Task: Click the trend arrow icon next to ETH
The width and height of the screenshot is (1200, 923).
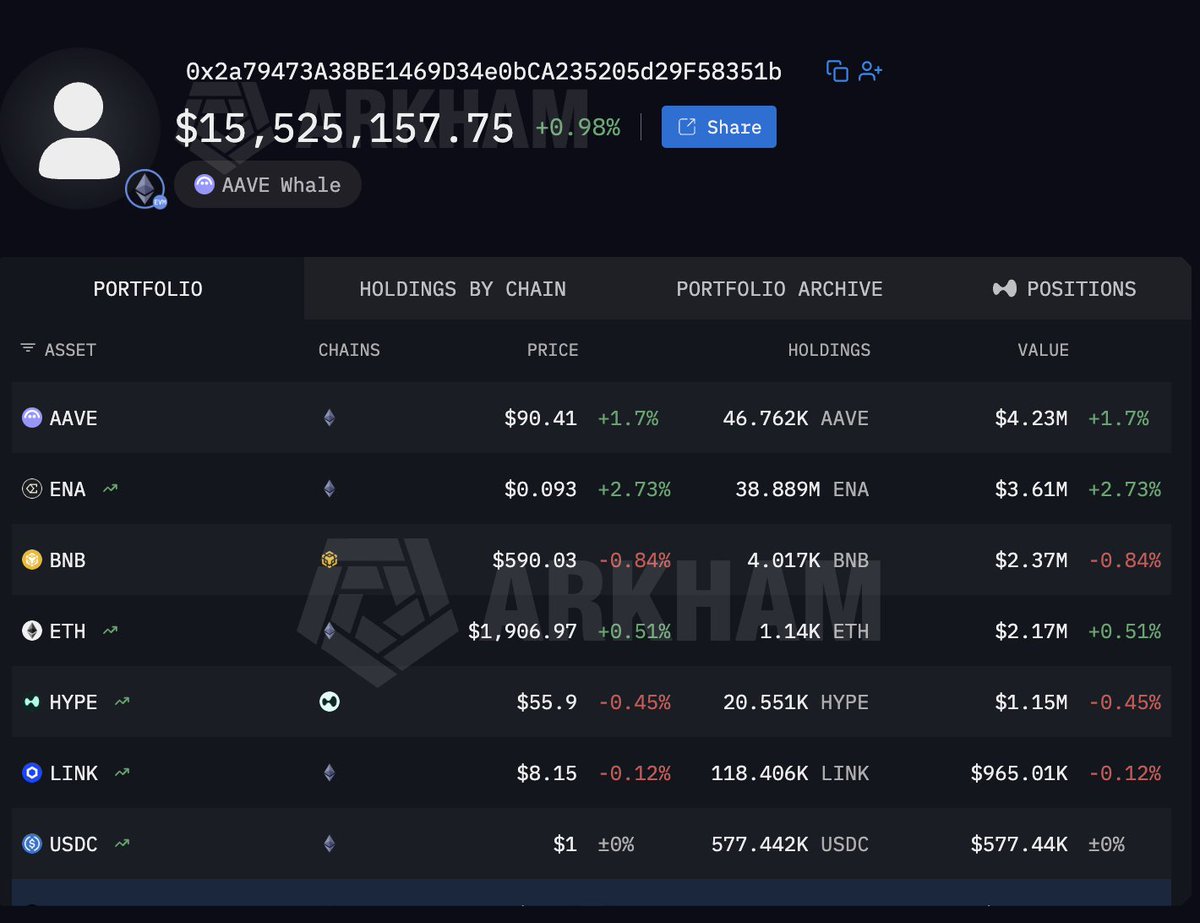Action: (110, 631)
